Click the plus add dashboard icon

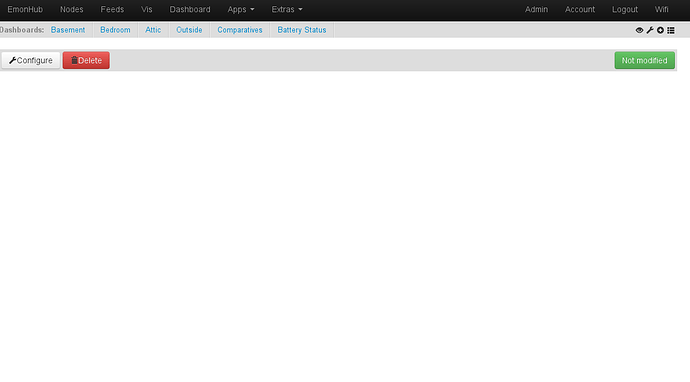[x=661, y=30]
